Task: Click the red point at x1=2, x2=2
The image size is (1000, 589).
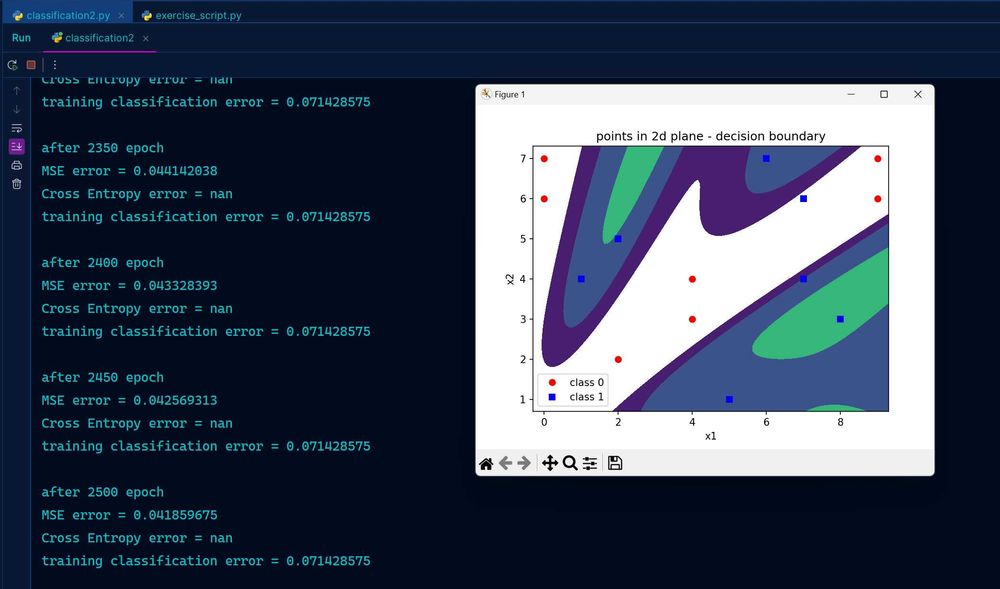Action: [x=618, y=360]
